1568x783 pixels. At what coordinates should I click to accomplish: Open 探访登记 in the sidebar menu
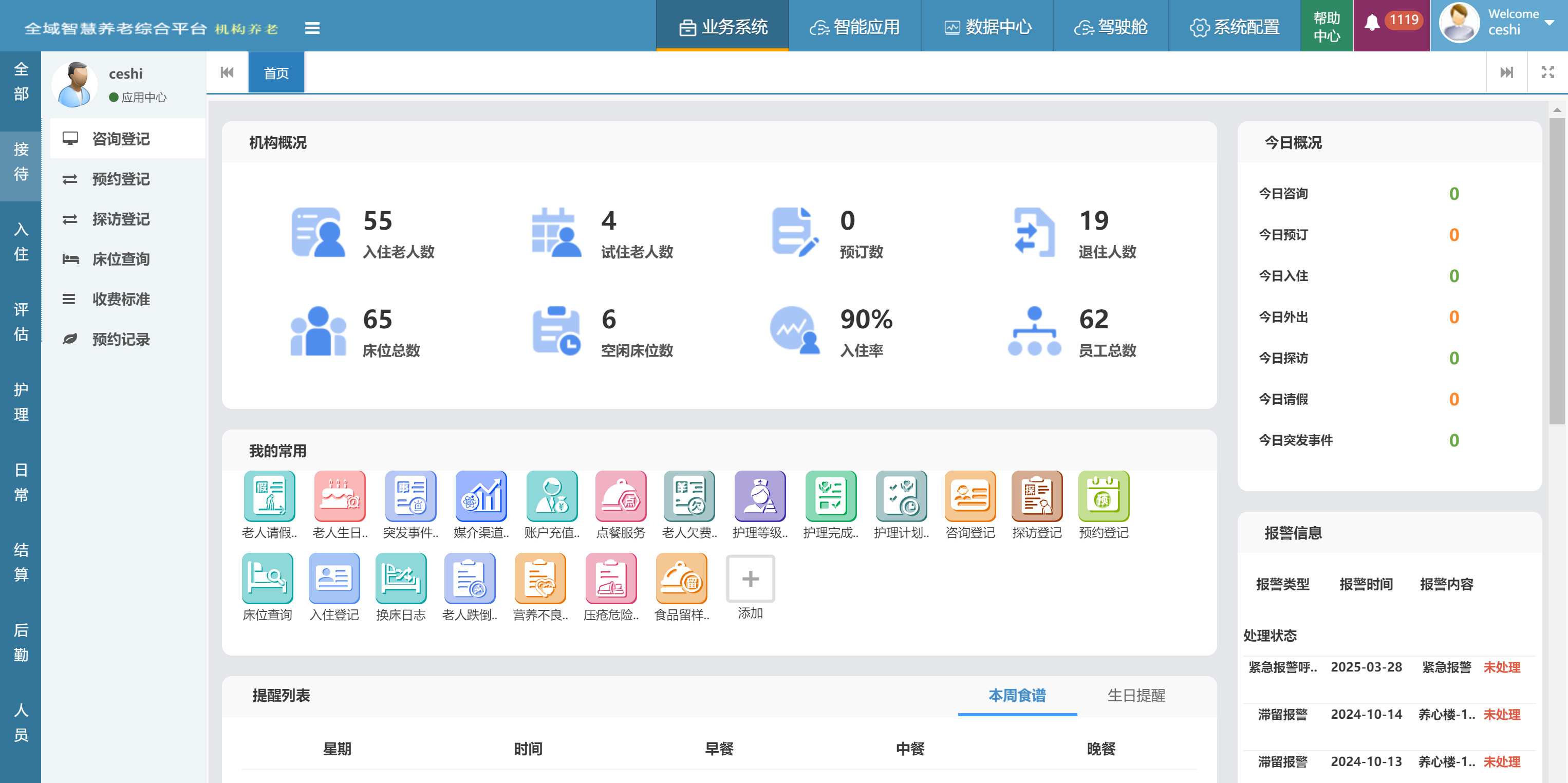click(128, 219)
